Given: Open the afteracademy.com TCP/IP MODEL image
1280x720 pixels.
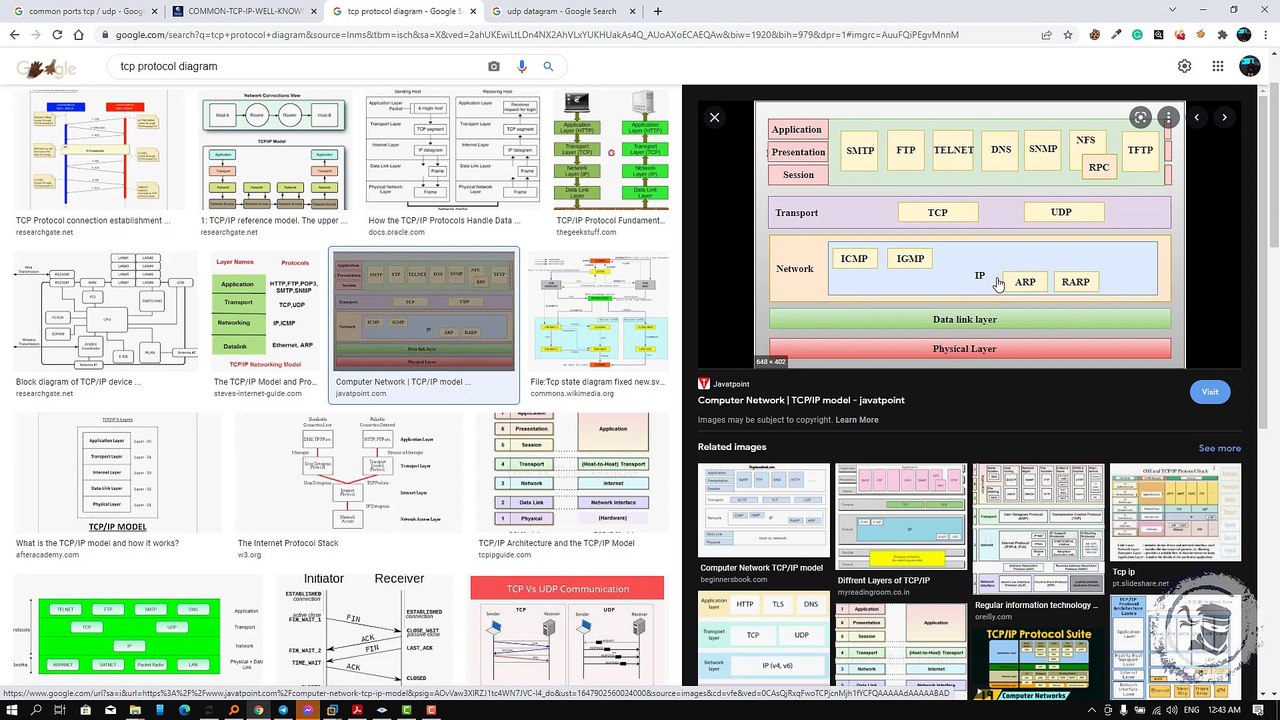Looking at the screenshot, I should [118, 472].
